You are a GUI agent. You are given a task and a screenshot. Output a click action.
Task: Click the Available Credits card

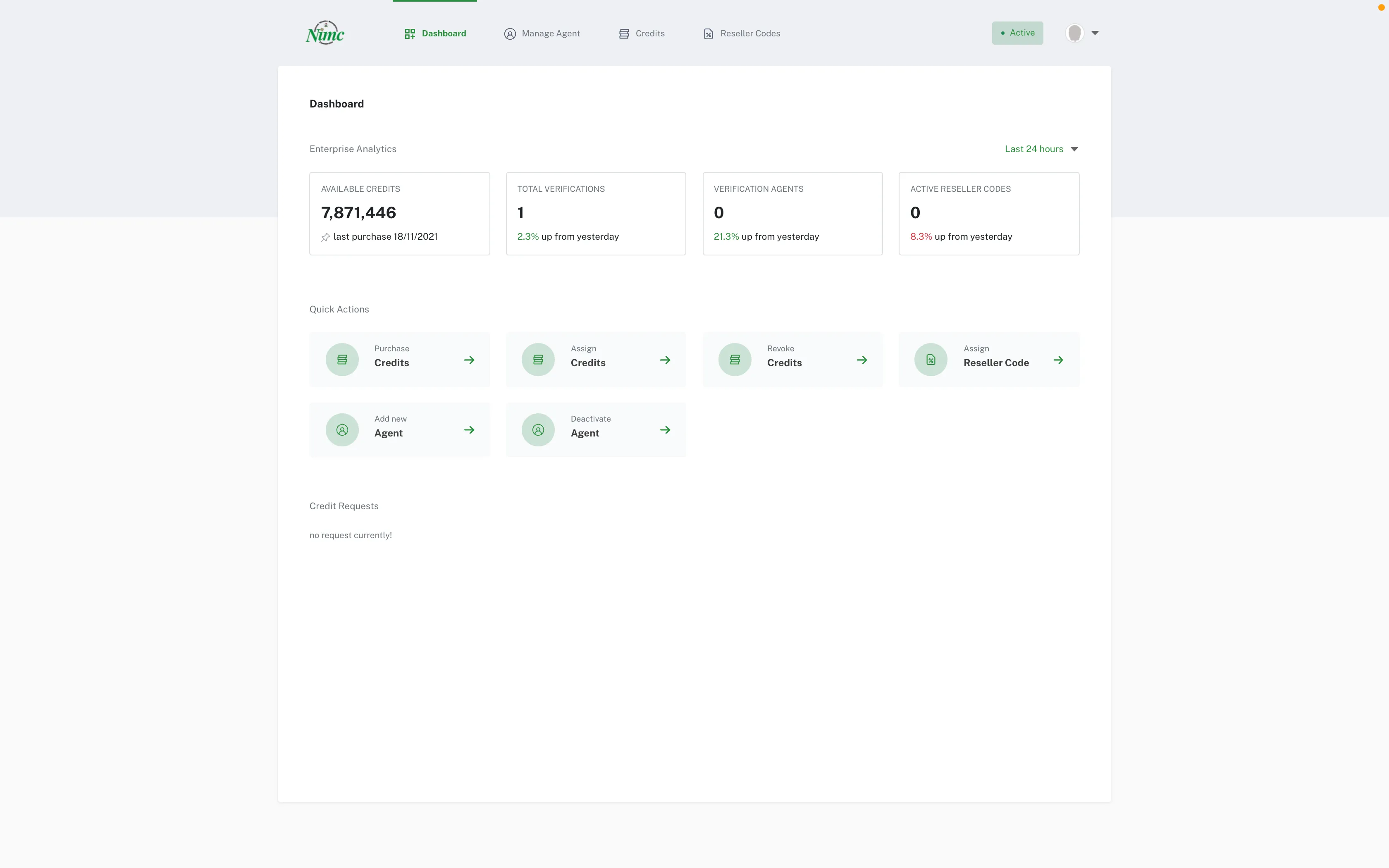pos(399,214)
